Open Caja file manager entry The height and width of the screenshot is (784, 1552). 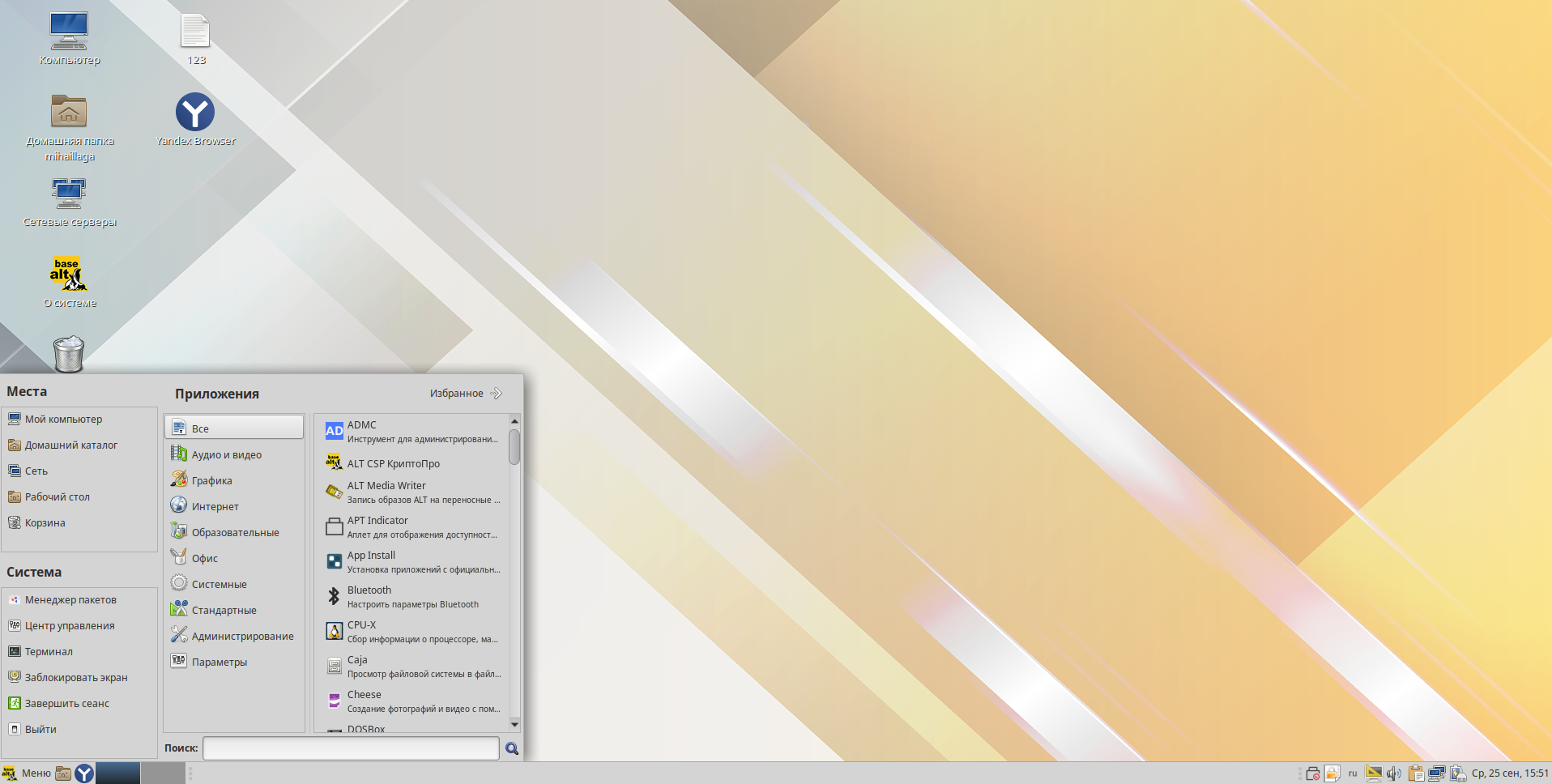click(x=412, y=667)
